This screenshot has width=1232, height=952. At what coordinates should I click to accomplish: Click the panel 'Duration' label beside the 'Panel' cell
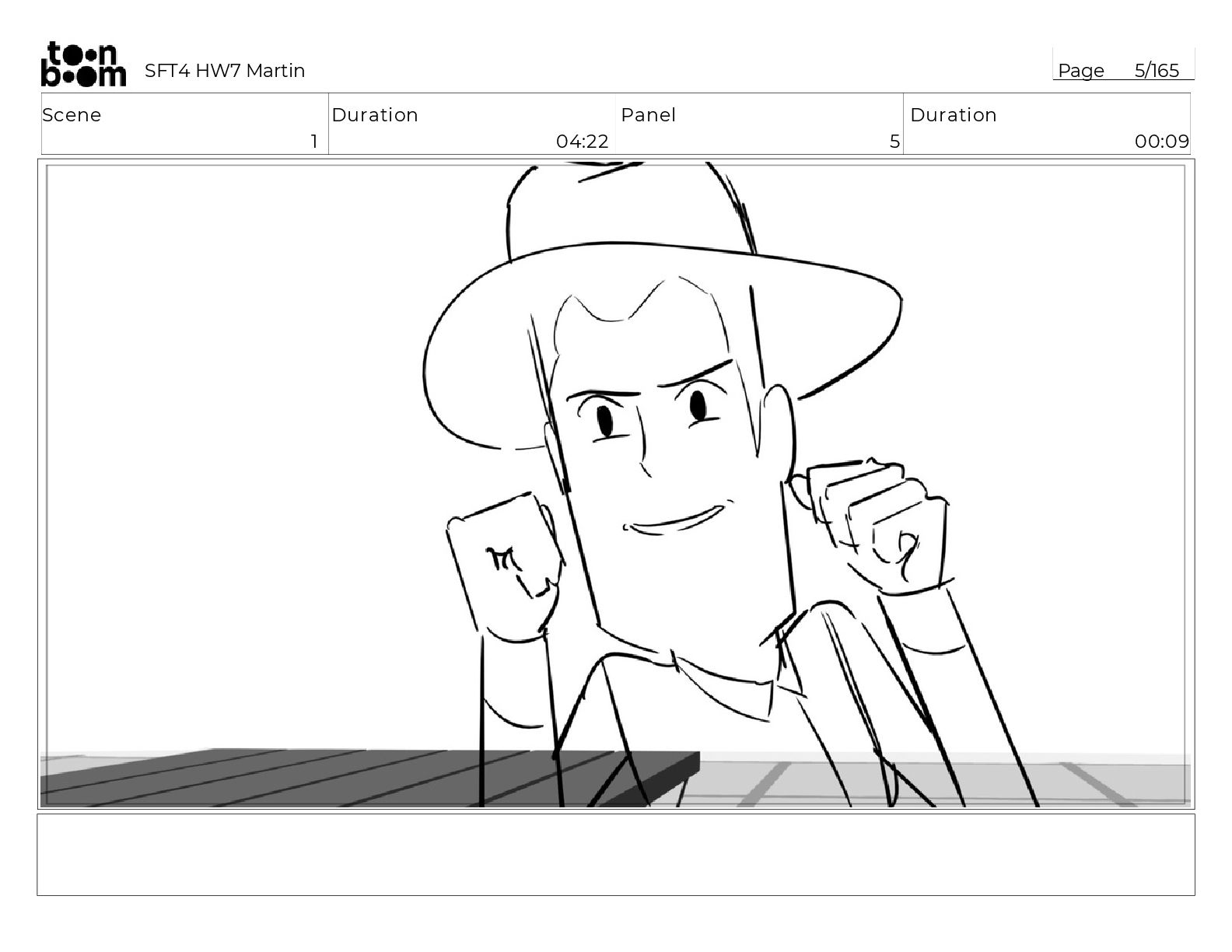(954, 115)
